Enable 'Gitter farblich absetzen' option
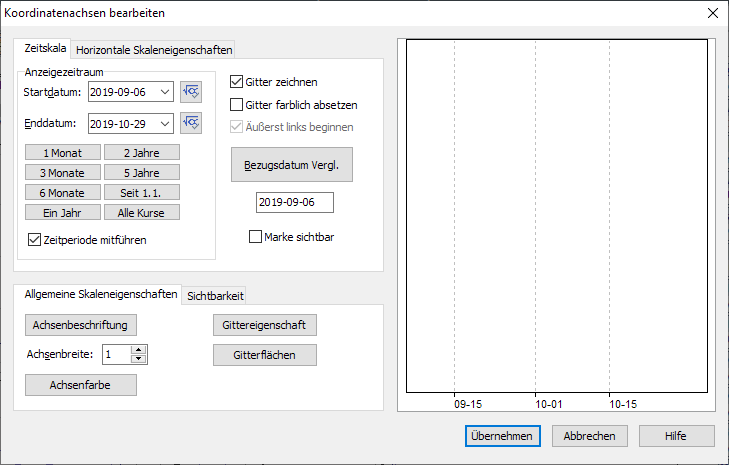Screen dimensions: 729x465 click(238, 104)
